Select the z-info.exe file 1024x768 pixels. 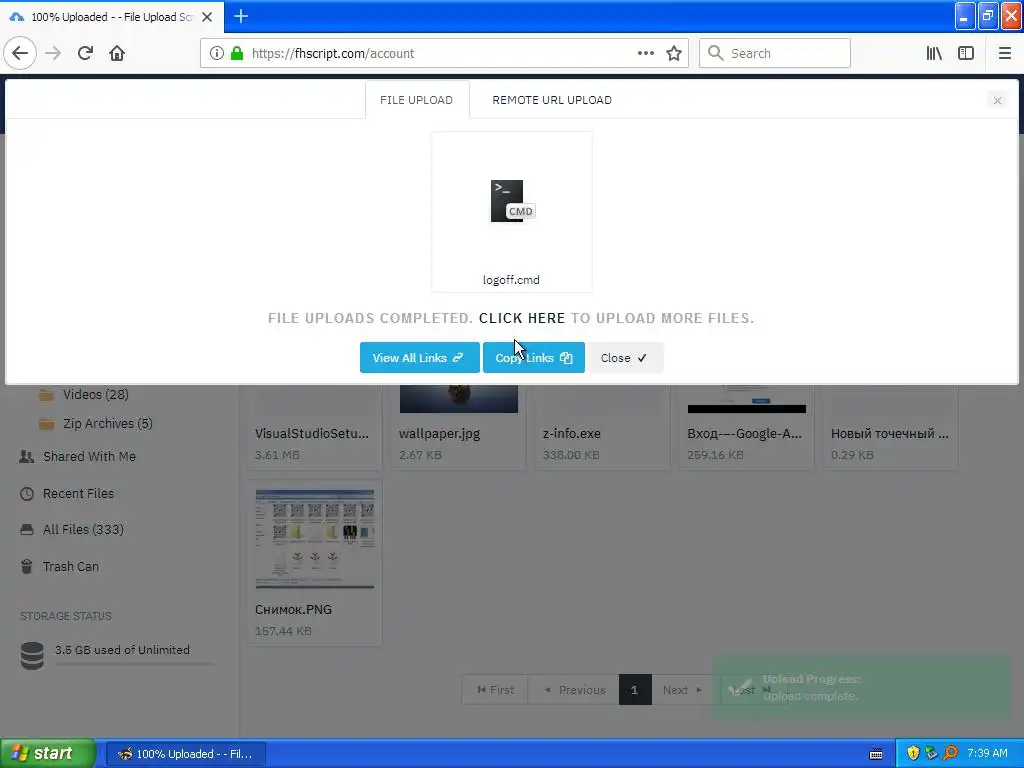click(x=602, y=427)
